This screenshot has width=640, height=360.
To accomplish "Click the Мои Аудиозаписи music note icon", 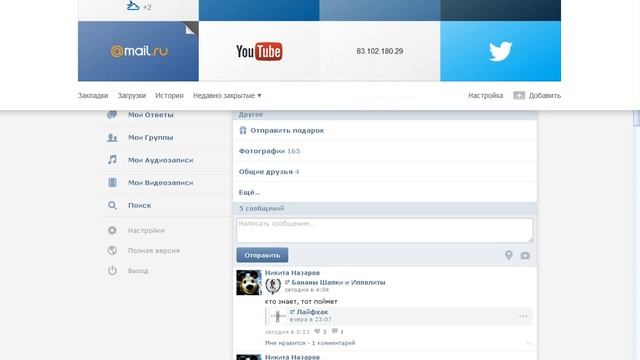I will click(x=112, y=160).
